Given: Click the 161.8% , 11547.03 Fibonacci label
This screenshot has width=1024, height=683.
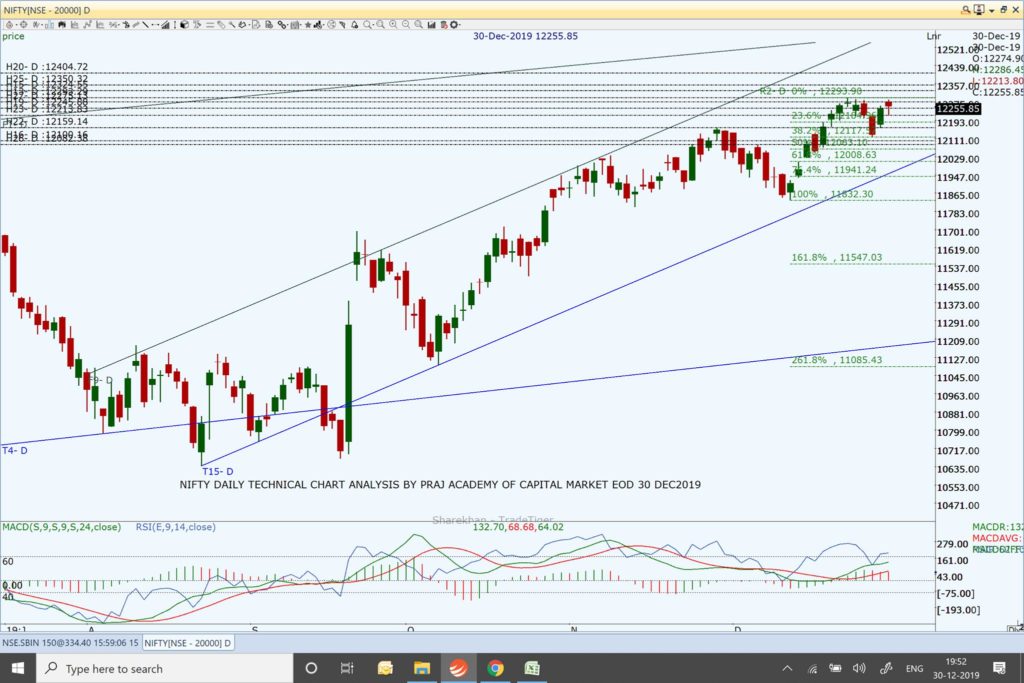Looking at the screenshot, I should tap(837, 257).
